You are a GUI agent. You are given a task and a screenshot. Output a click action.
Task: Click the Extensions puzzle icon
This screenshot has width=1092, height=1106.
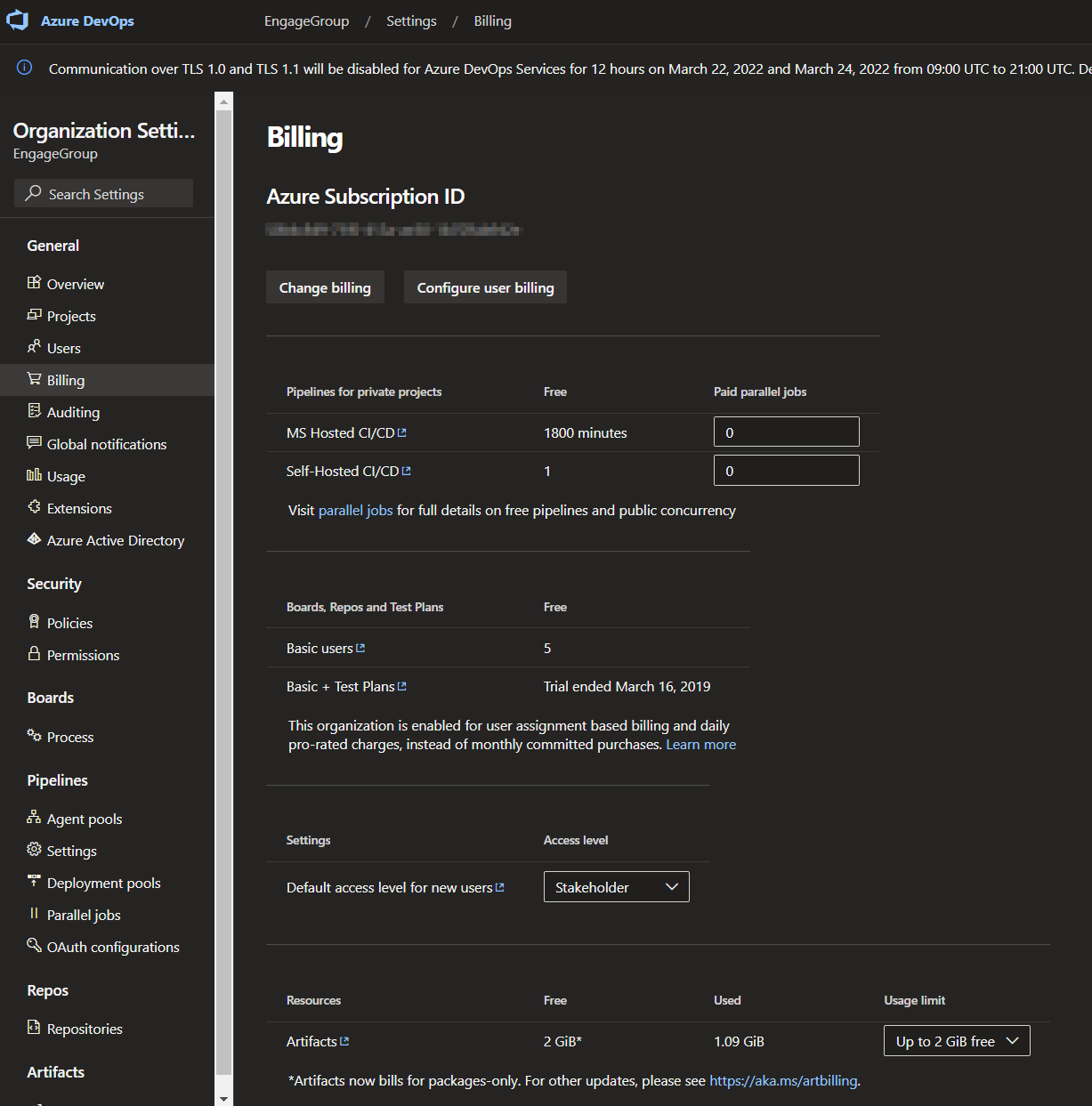pos(34,507)
